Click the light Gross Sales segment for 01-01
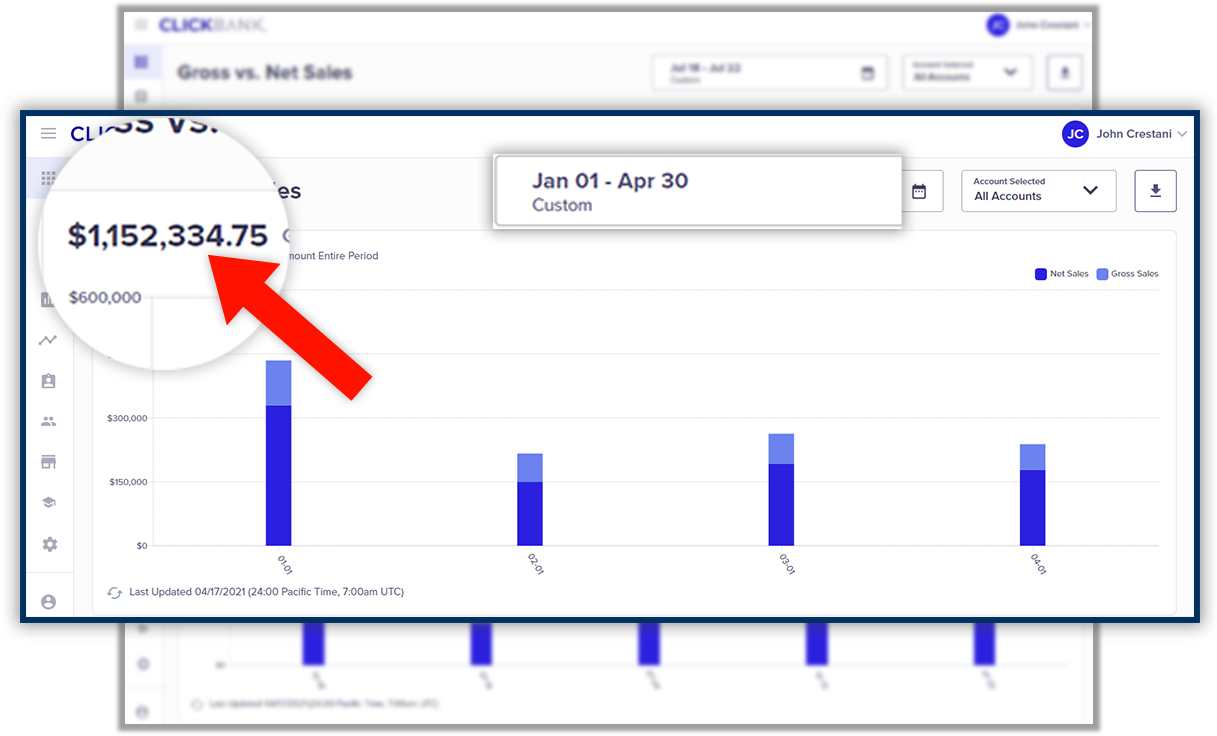The height and width of the screenshot is (736, 1217). coord(278,383)
